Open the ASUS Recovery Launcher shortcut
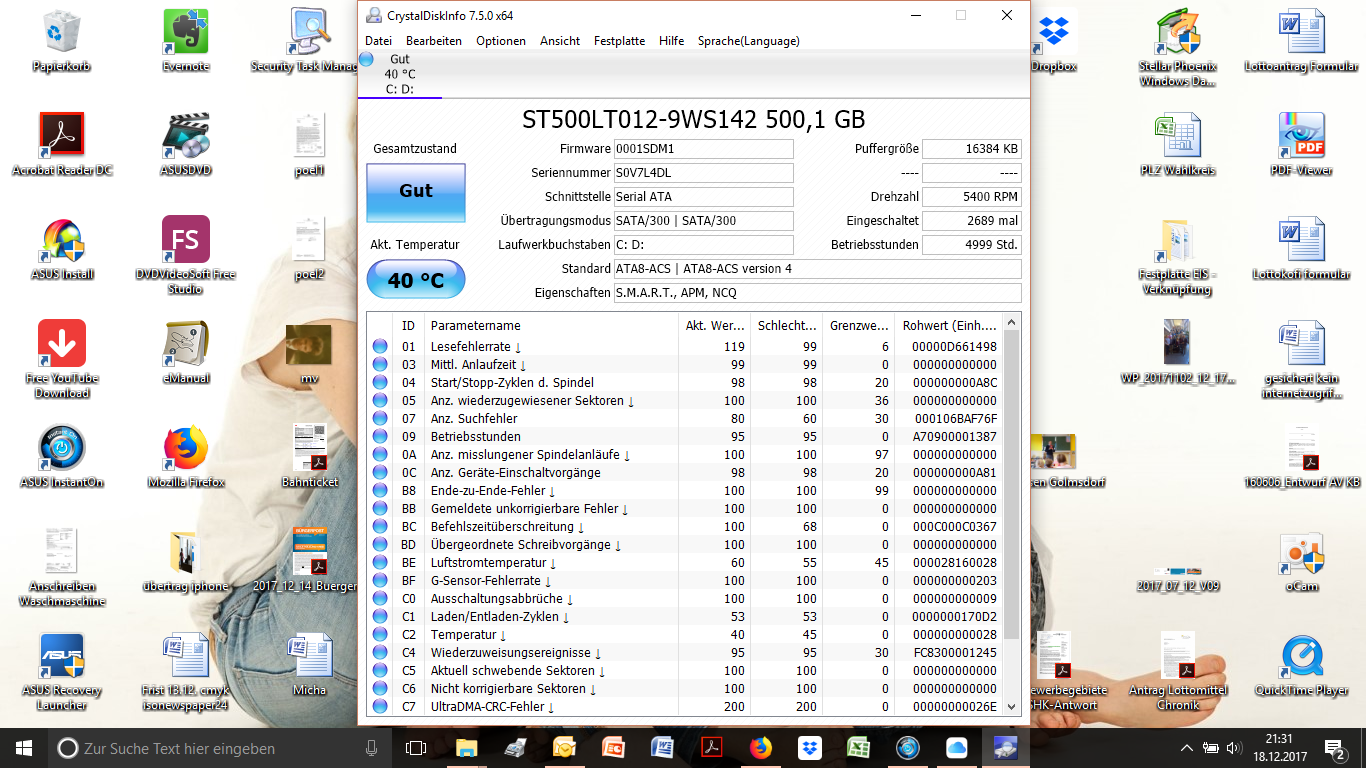This screenshot has width=1366, height=768. (x=62, y=670)
